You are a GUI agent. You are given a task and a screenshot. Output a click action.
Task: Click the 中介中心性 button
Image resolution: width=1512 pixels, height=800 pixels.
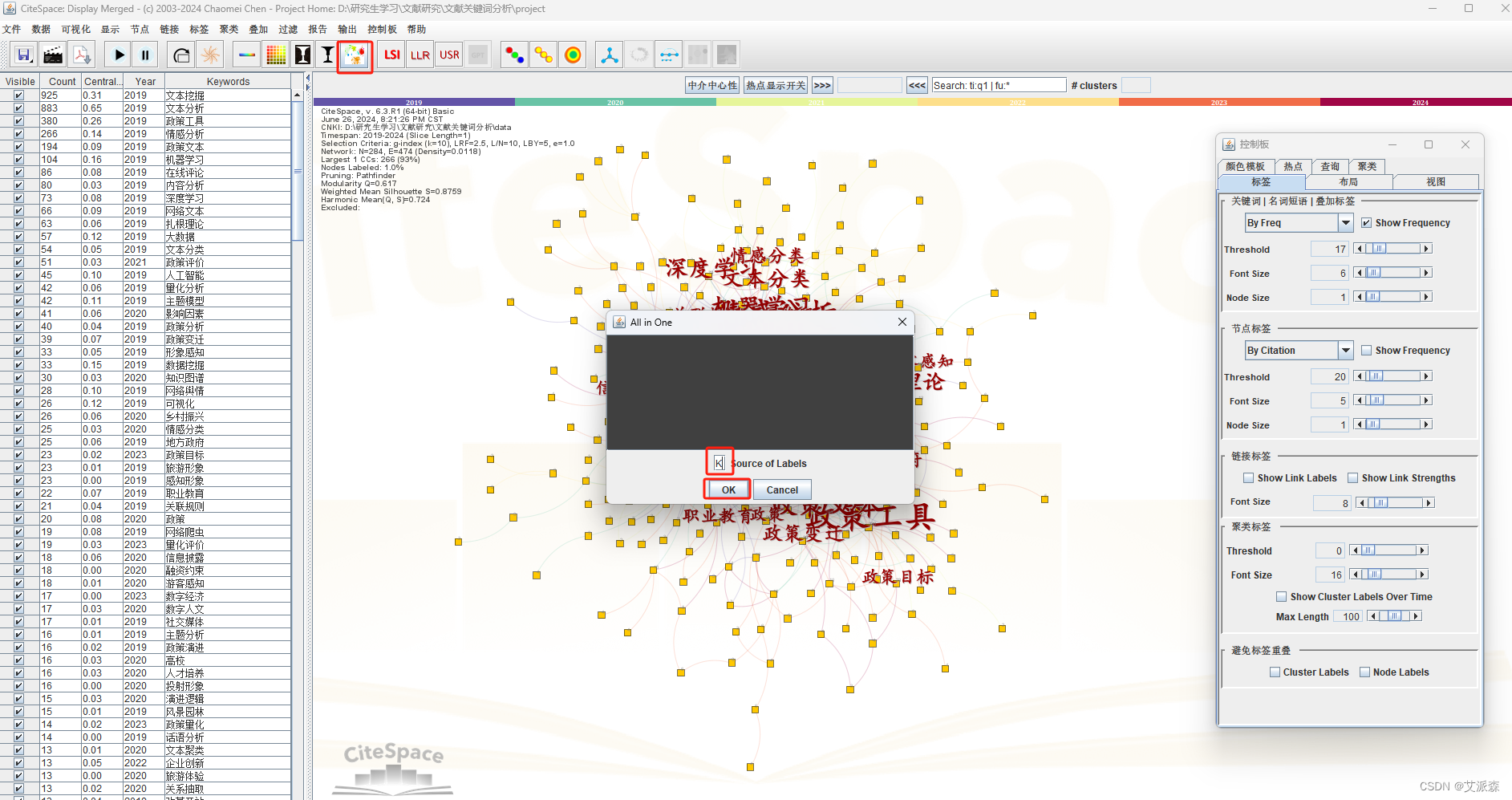[x=712, y=85]
